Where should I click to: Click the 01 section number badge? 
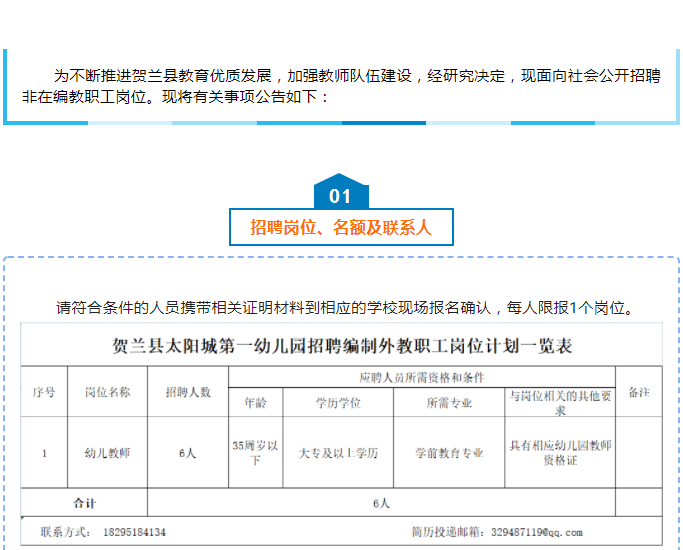341,192
